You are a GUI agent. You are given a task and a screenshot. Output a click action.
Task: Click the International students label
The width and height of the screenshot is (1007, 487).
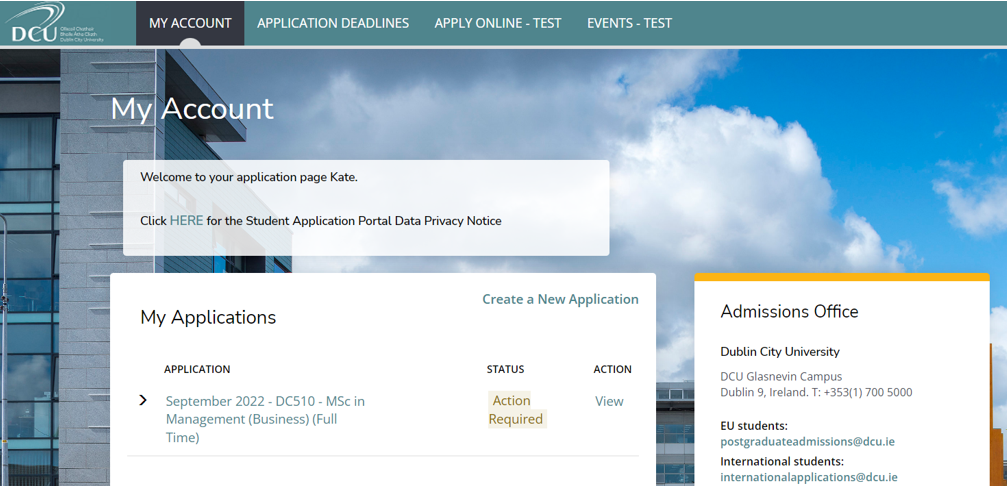coord(782,461)
